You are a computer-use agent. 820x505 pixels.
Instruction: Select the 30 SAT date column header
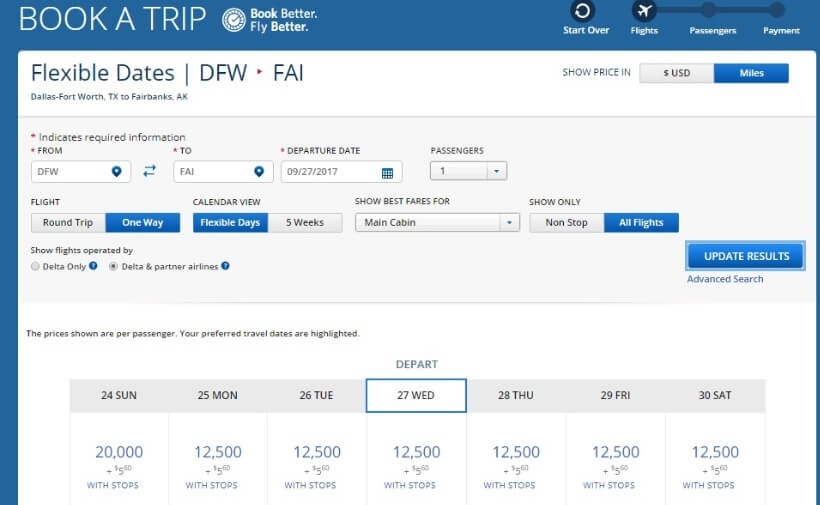pos(715,396)
